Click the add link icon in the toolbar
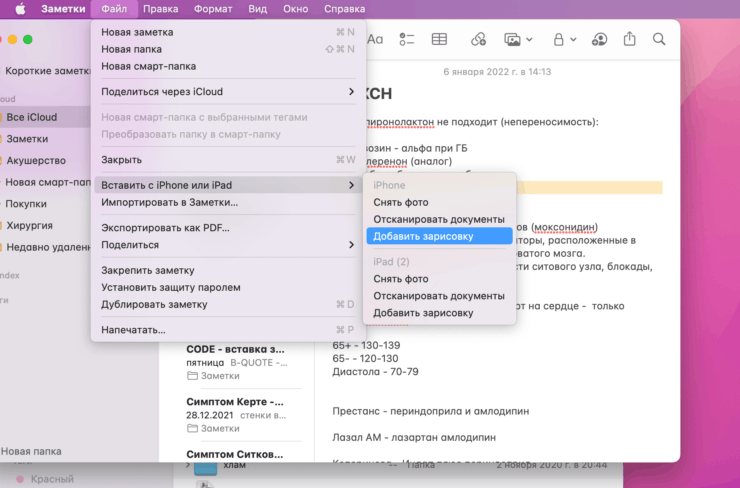The width and height of the screenshot is (740, 488). click(x=478, y=39)
